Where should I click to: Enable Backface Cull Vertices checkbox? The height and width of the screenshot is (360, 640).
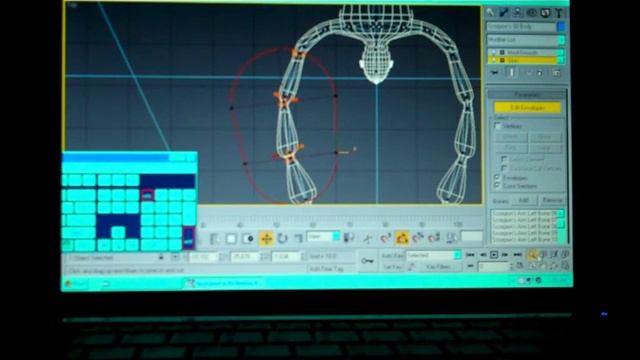504,168
